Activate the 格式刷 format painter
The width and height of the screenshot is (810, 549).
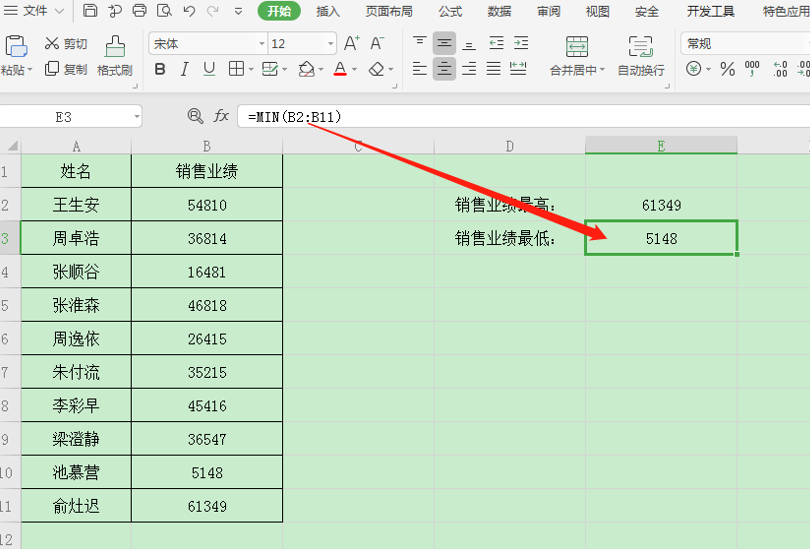coord(115,56)
